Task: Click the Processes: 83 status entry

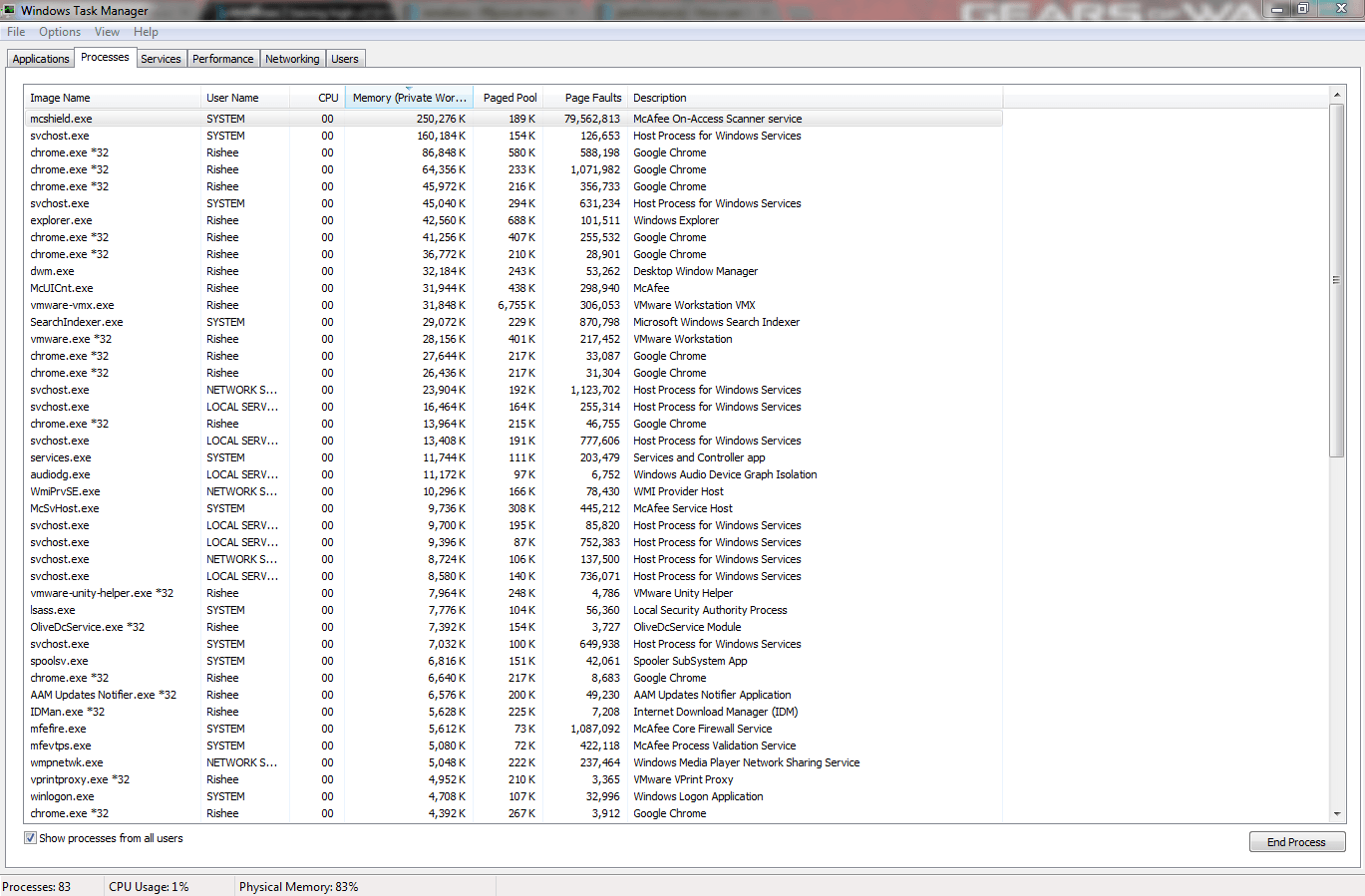Action: point(37,886)
